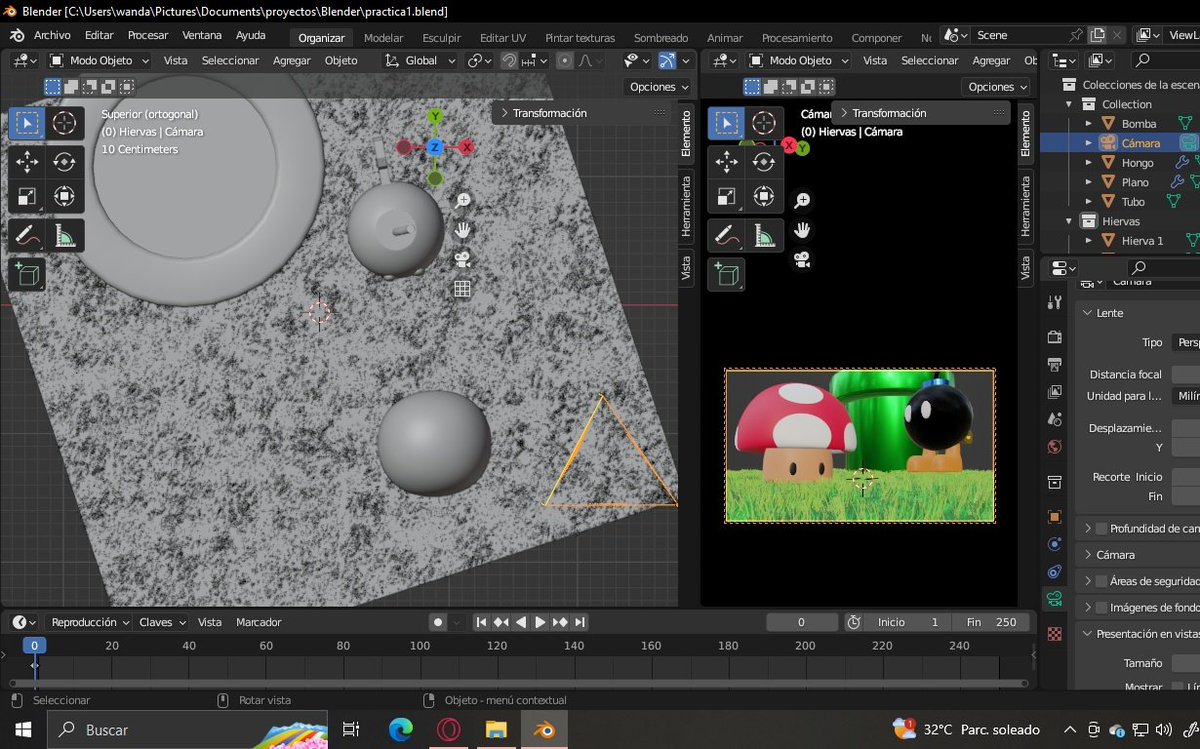Toggle snapping magnet in left viewport header
The image size is (1200, 749).
tap(509, 61)
